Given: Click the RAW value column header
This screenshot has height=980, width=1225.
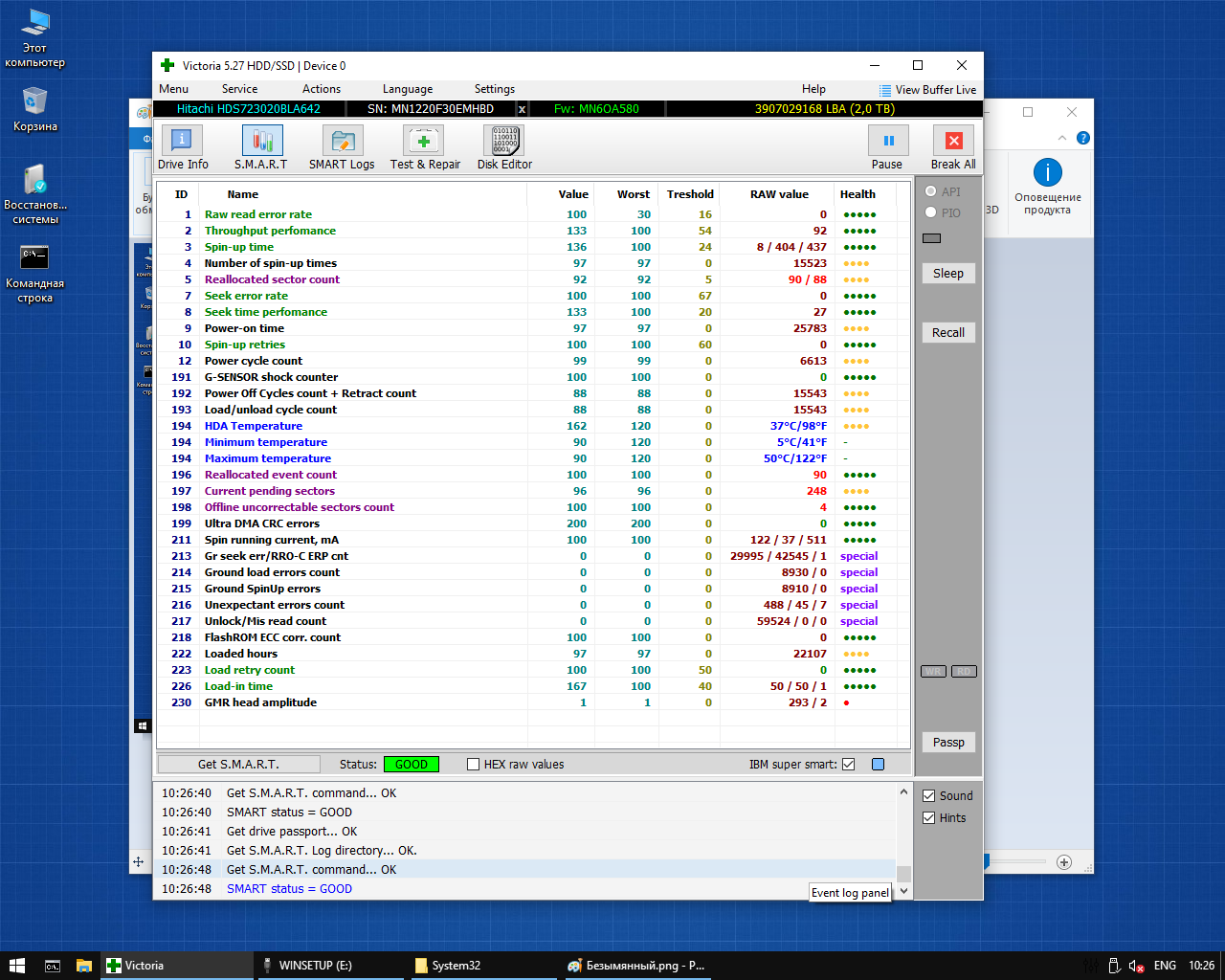Looking at the screenshot, I should [x=779, y=194].
